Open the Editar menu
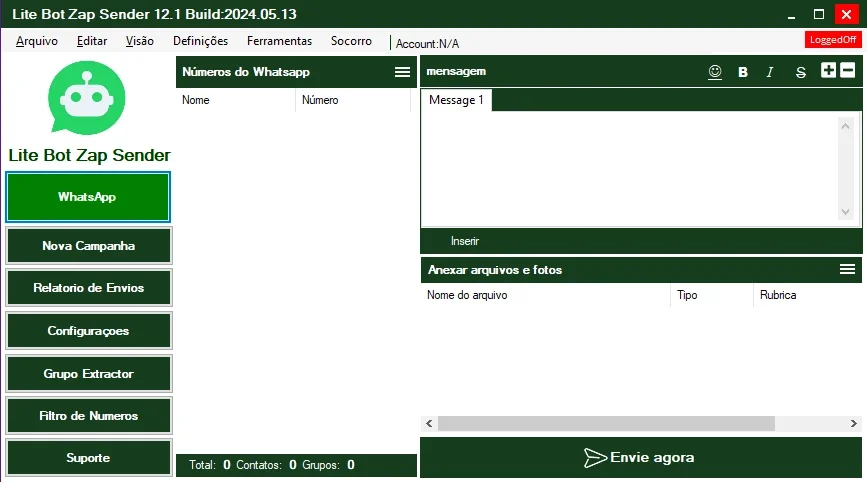 click(92, 41)
